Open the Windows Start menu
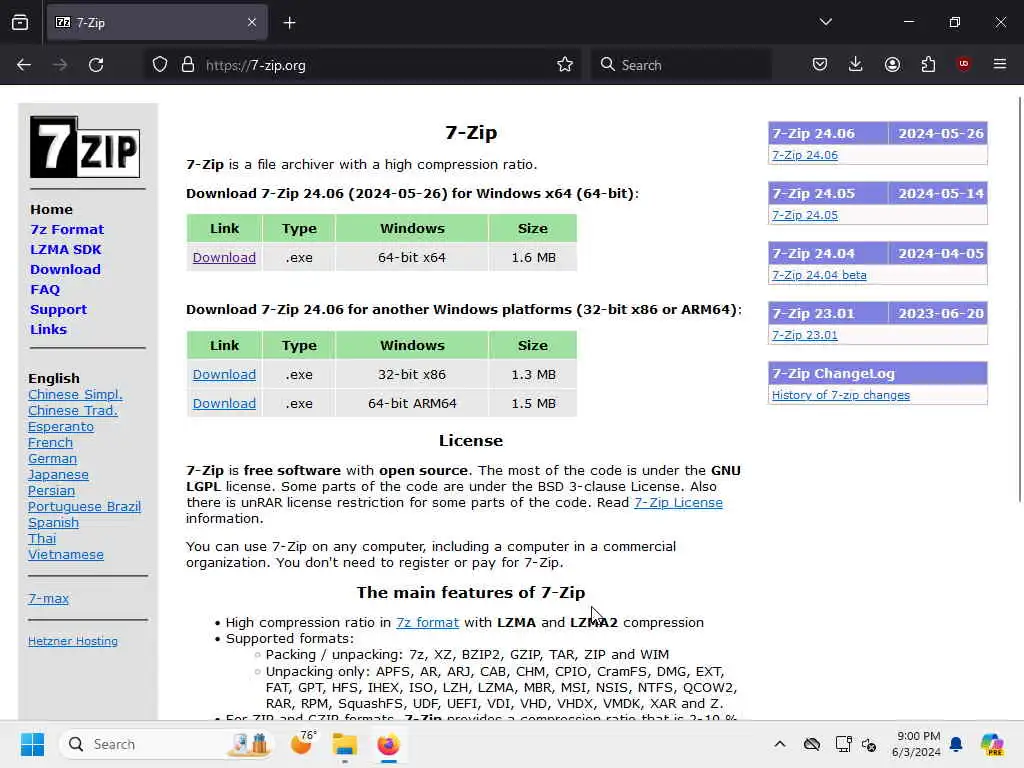The image size is (1024, 768). pyautogui.click(x=32, y=744)
